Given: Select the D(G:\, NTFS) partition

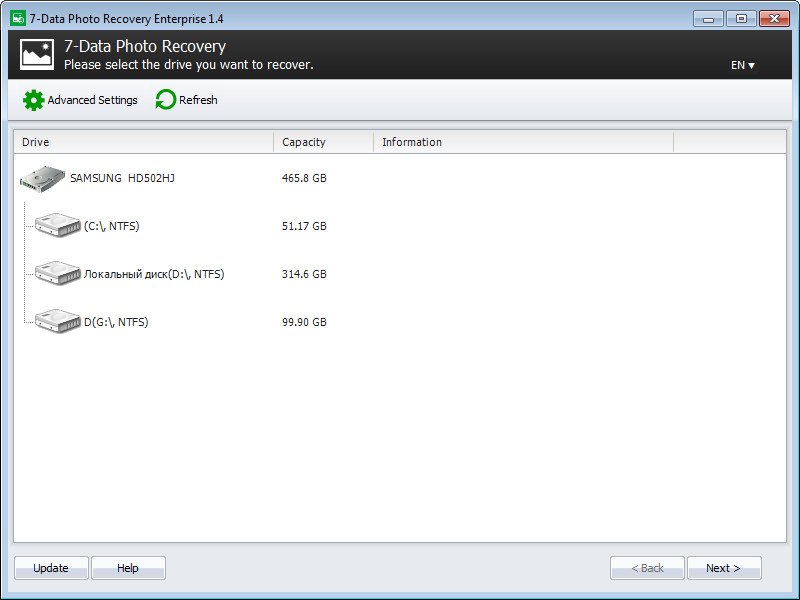Looking at the screenshot, I should 116,322.
